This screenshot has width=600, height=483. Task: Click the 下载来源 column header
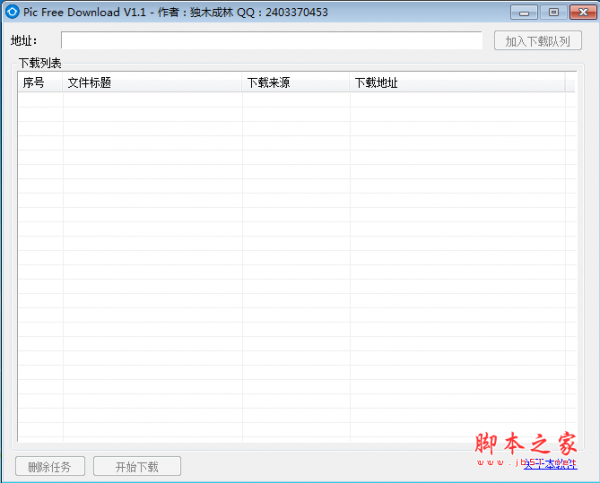(x=296, y=82)
